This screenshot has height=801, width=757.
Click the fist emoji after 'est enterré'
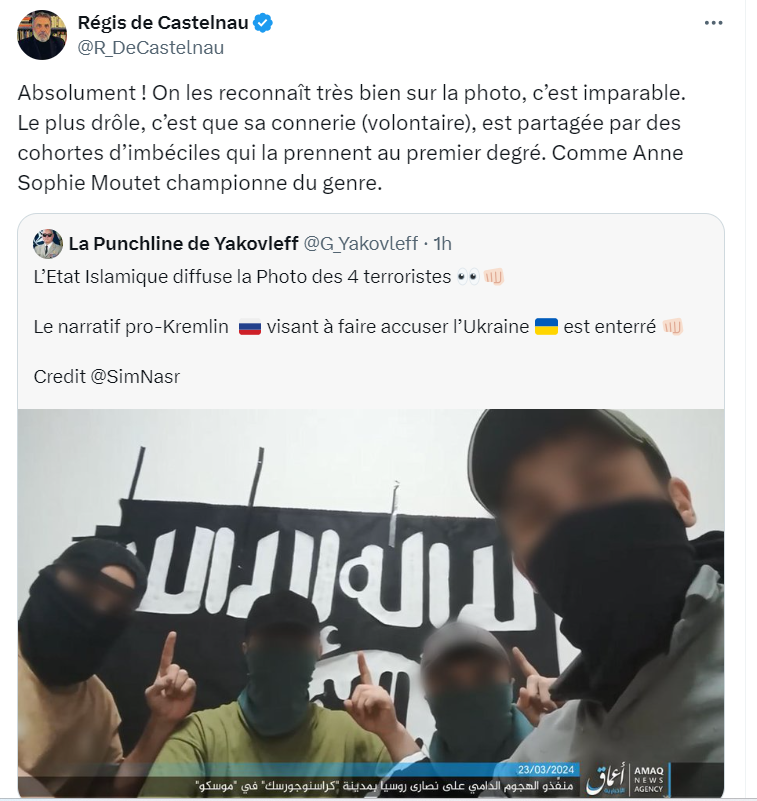[x=673, y=326]
